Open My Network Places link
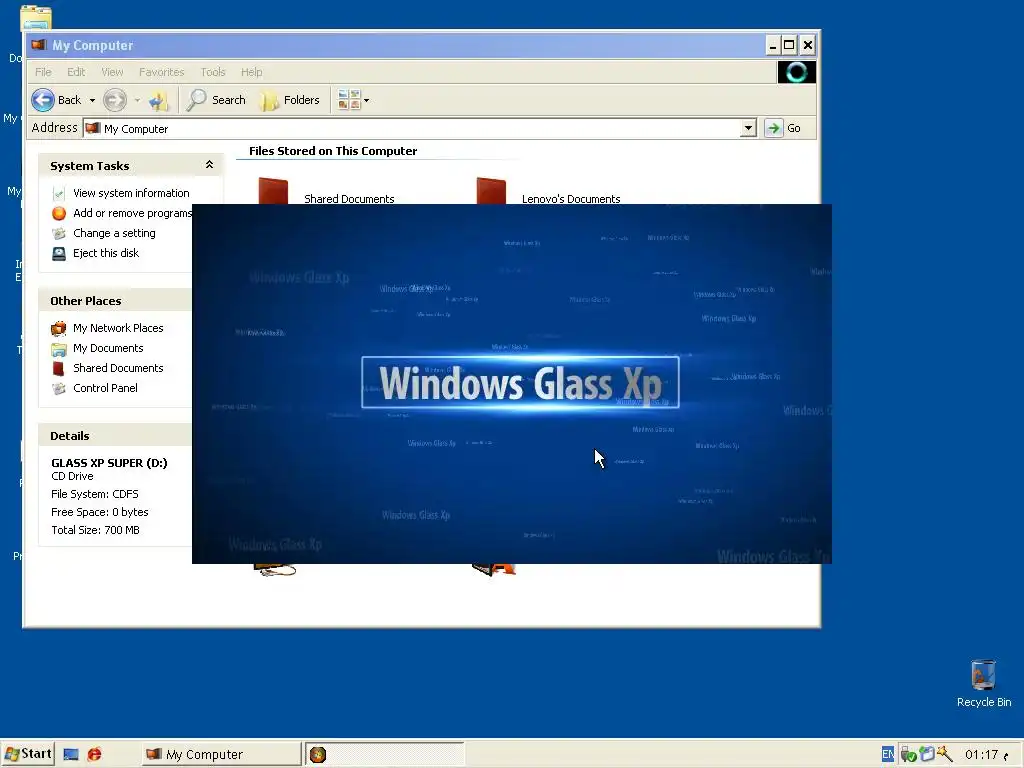Image resolution: width=1024 pixels, height=768 pixels. pos(118,328)
